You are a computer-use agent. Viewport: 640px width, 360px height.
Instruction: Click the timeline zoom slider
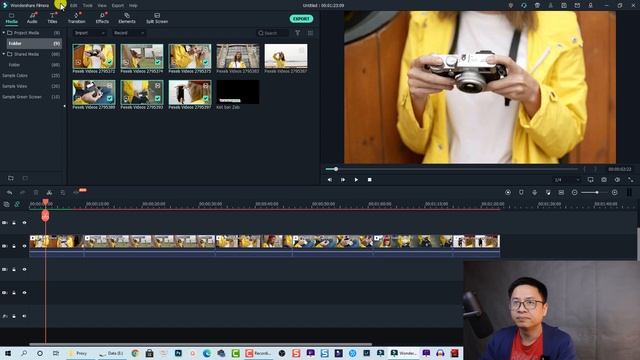click(594, 193)
